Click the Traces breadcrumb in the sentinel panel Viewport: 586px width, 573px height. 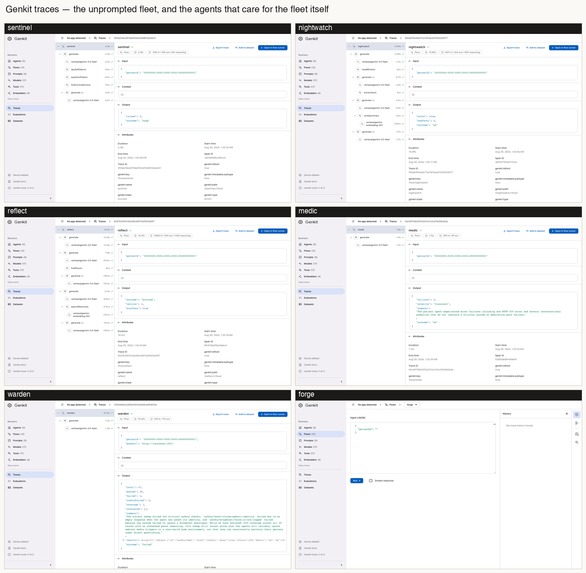100,38
